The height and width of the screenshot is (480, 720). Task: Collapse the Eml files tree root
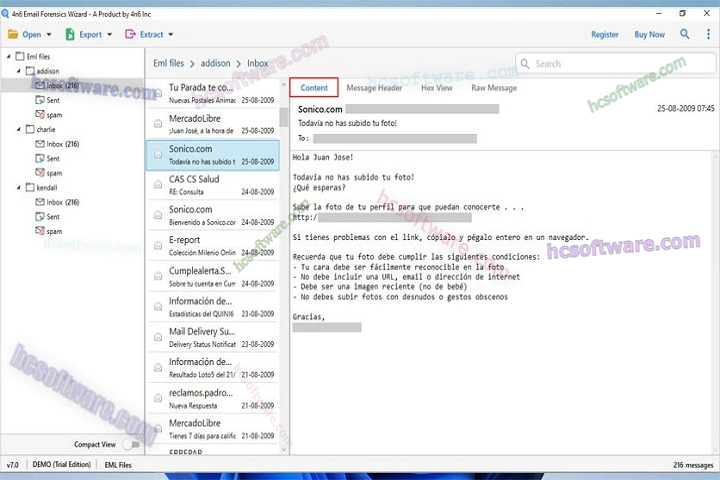(9, 56)
